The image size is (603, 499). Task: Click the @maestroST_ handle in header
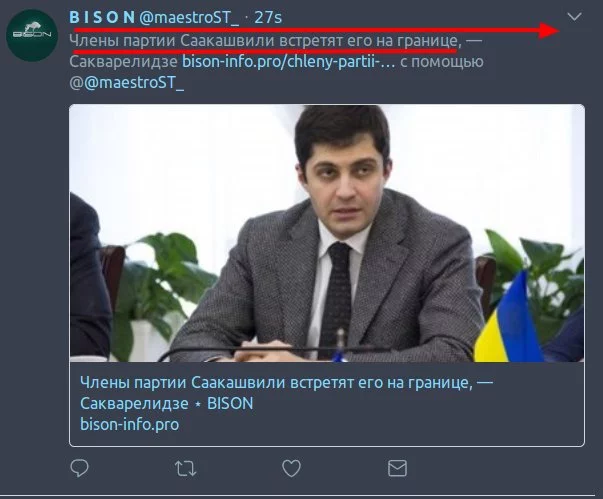coord(189,18)
